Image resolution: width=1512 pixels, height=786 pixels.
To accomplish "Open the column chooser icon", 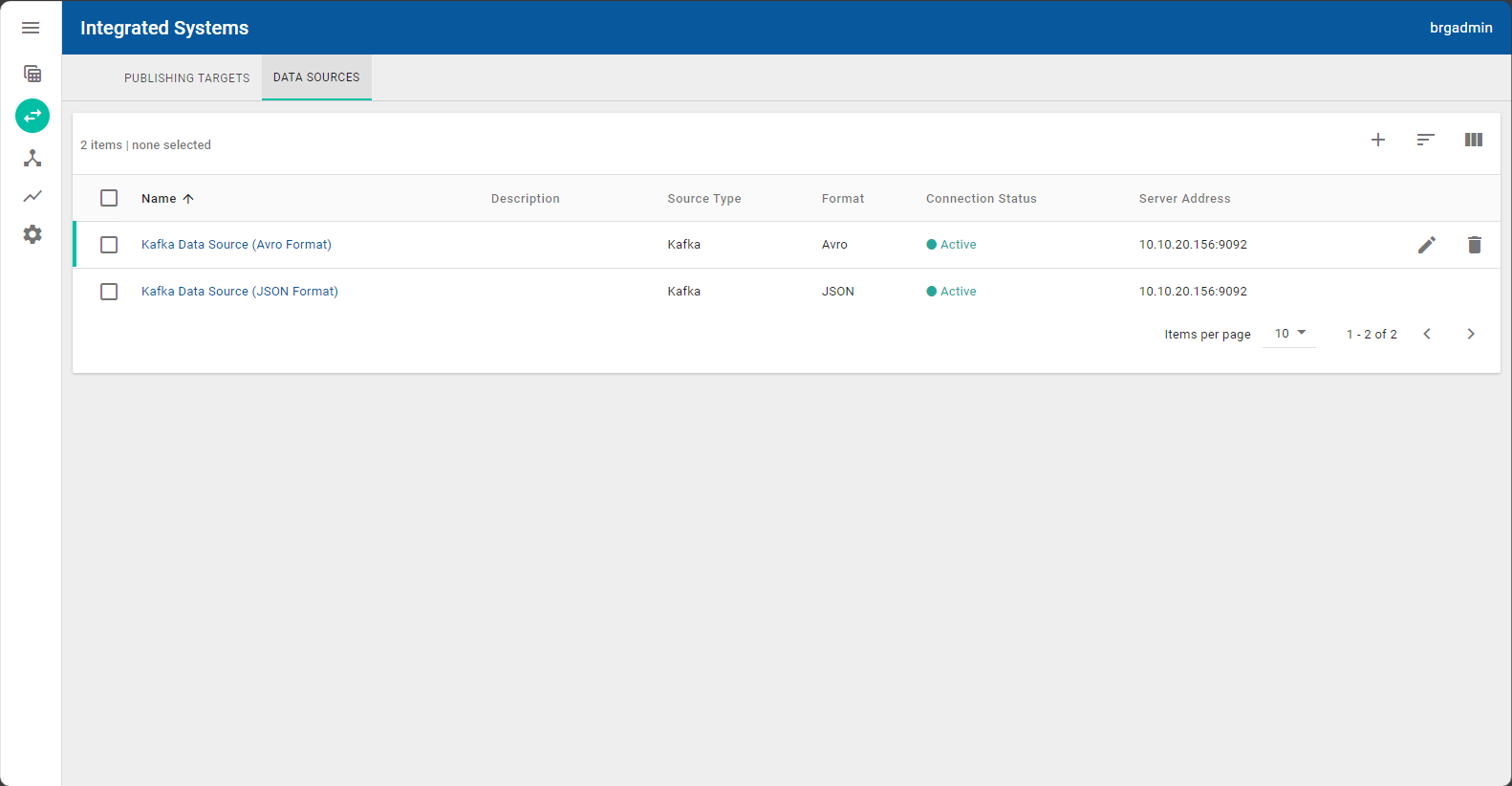I will [1473, 140].
